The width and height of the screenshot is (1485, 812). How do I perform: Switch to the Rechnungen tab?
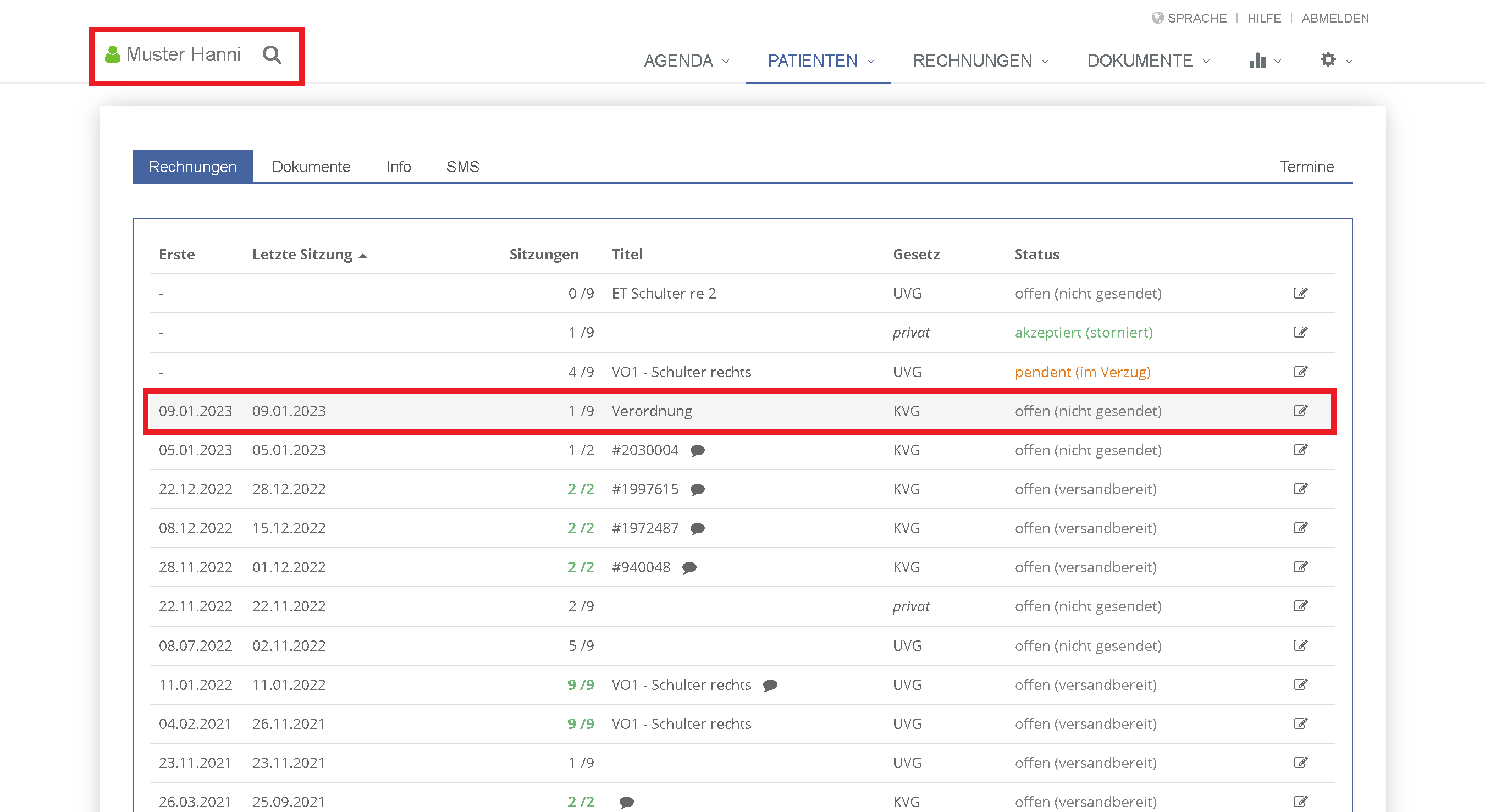click(x=192, y=167)
